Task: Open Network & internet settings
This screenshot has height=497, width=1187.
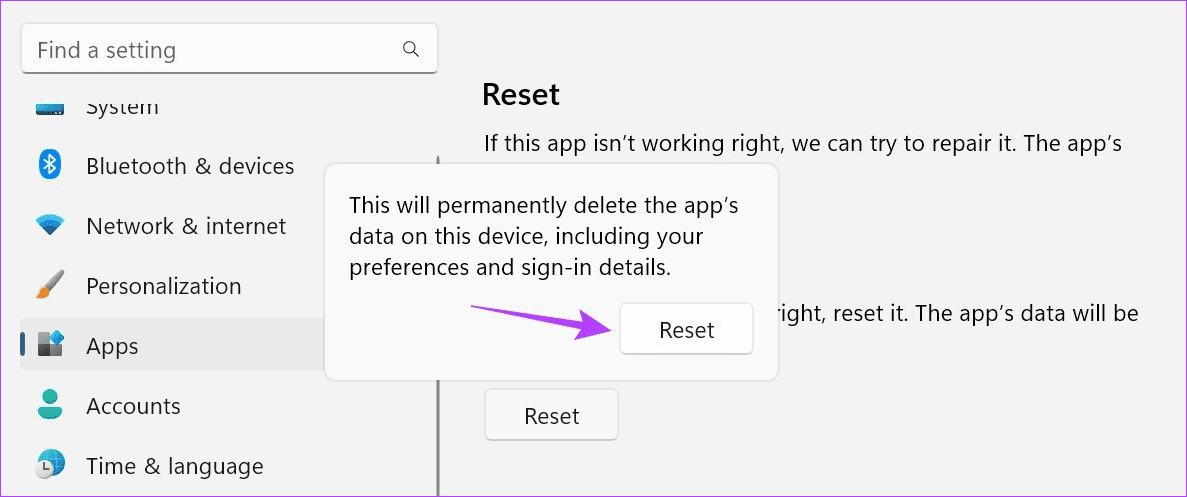Action: click(x=186, y=225)
